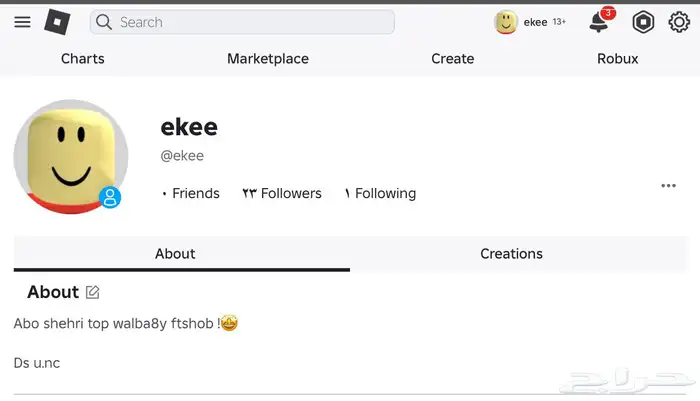View the Friends list
This screenshot has width=700, height=401.
[194, 194]
